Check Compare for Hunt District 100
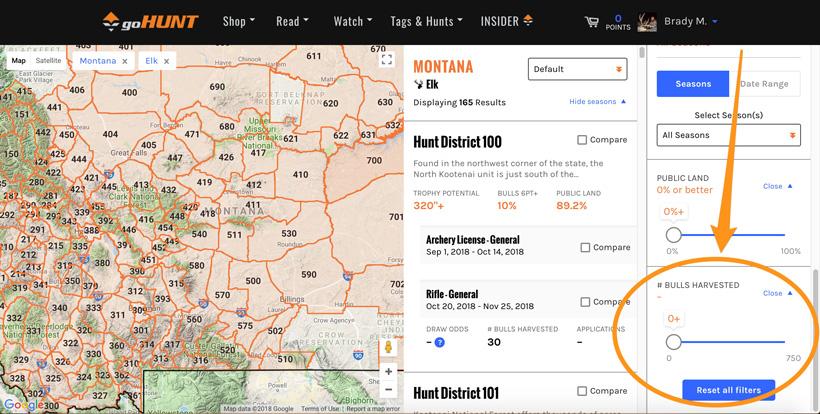This screenshot has height=414, width=820. click(583, 141)
